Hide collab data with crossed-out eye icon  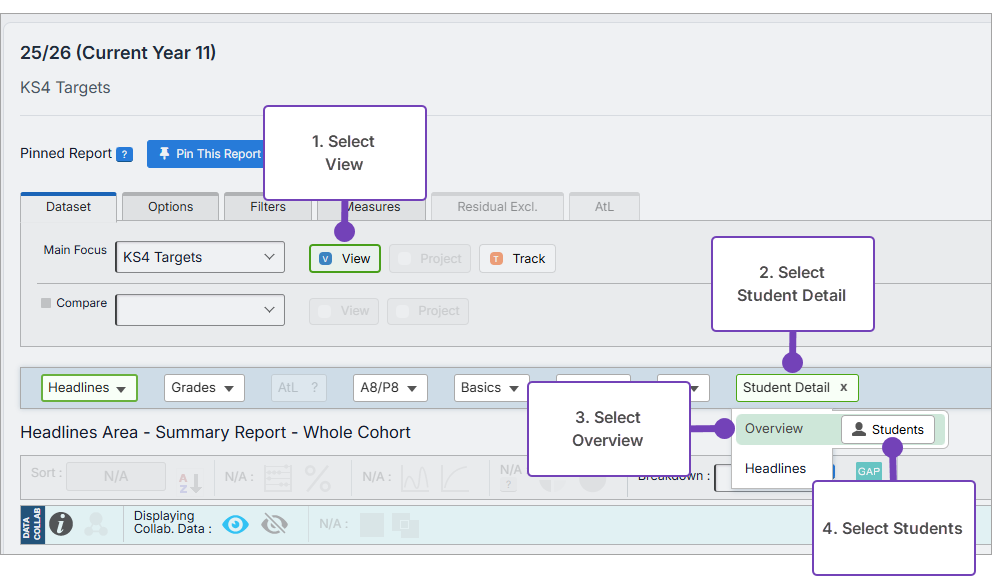(274, 524)
